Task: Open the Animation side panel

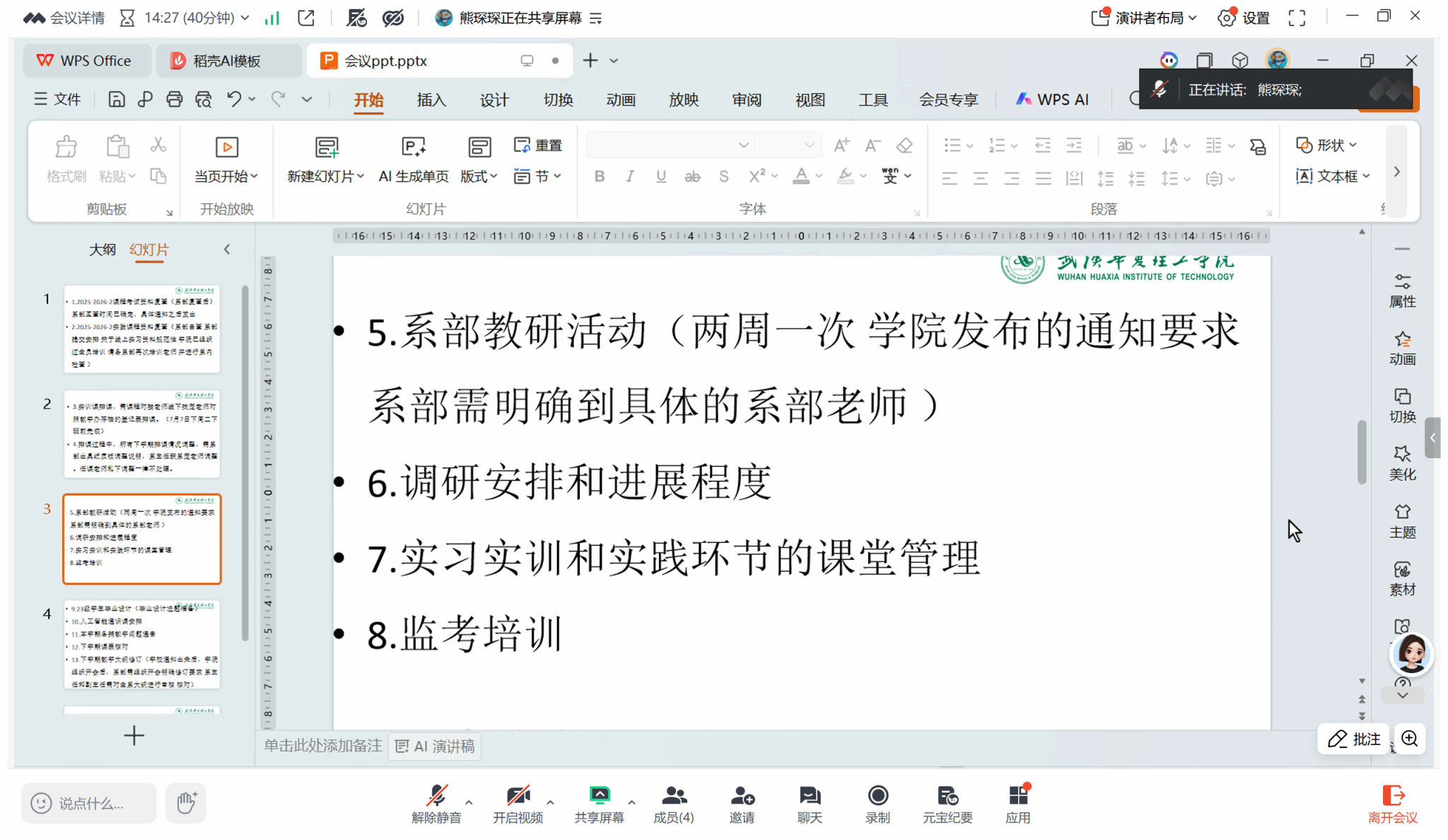Action: pyautogui.click(x=1403, y=348)
